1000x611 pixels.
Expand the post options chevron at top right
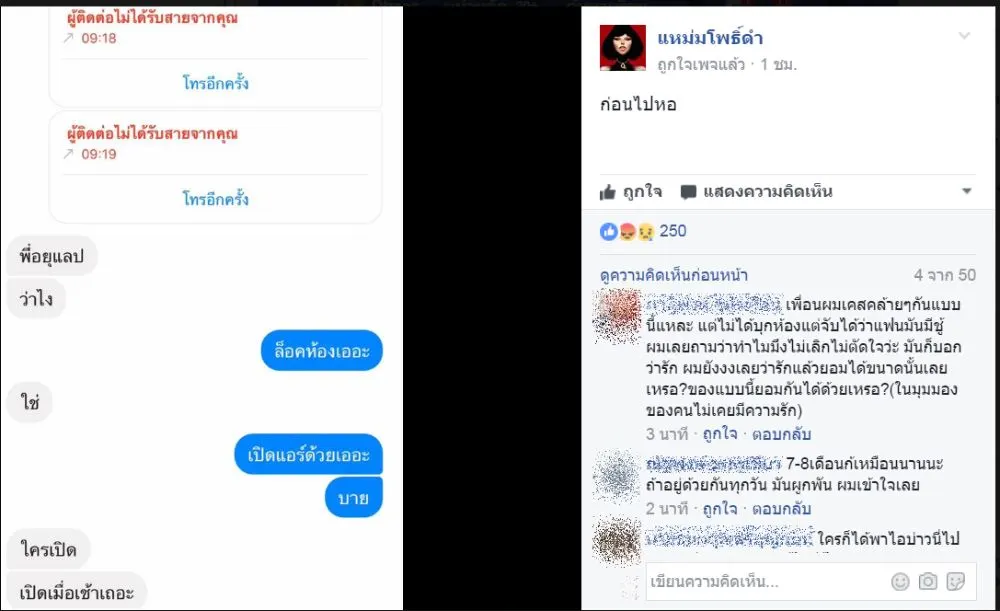964,36
